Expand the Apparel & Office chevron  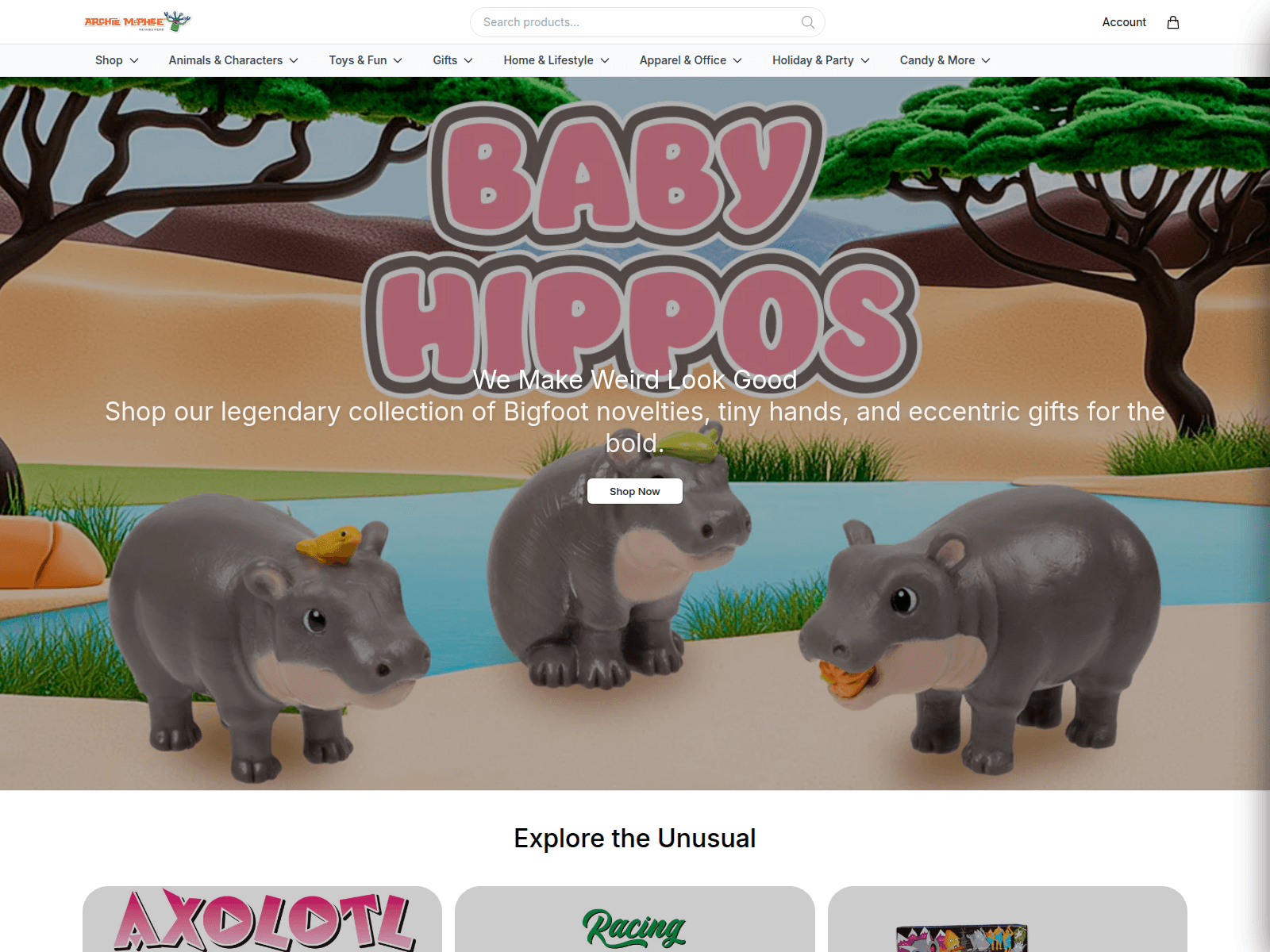point(737,60)
